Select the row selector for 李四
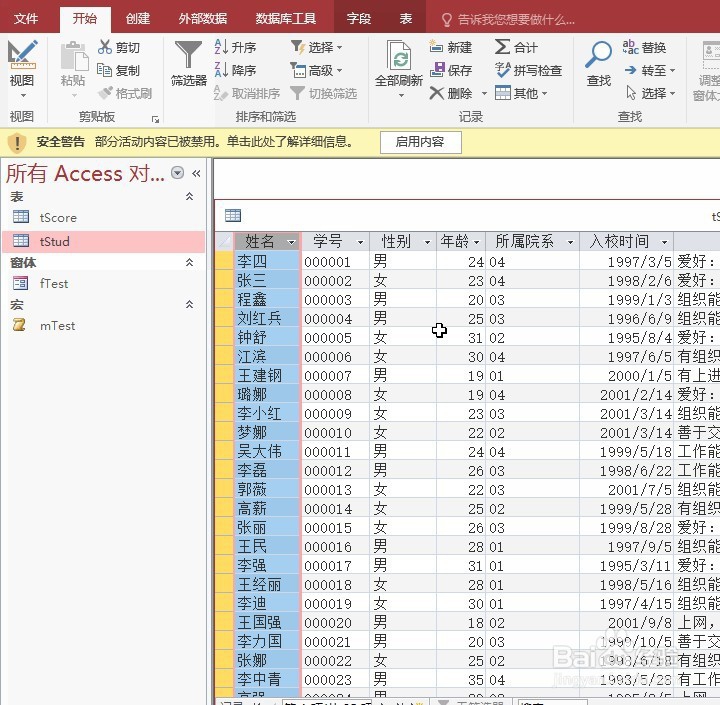The width and height of the screenshot is (720, 705). 225,261
